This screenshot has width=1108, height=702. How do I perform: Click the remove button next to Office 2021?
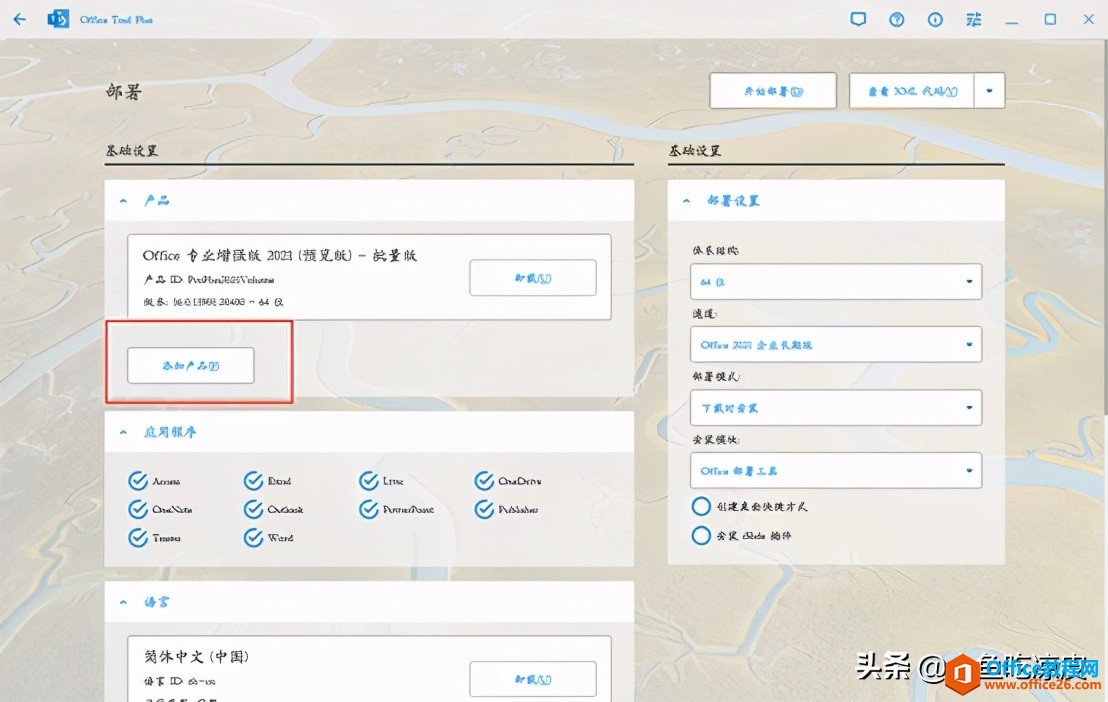click(x=532, y=278)
